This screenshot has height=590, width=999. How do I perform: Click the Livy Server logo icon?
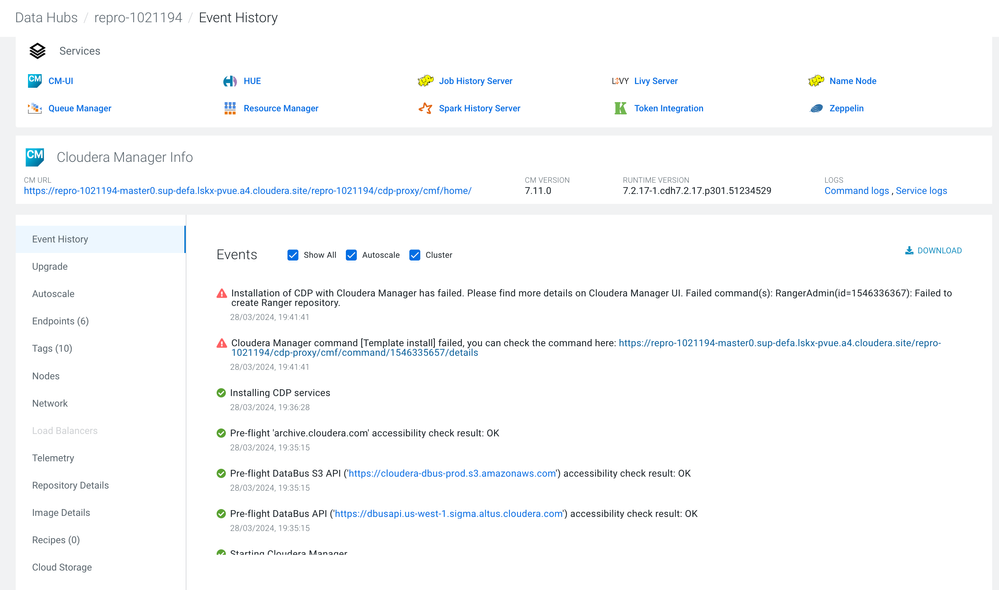620,81
